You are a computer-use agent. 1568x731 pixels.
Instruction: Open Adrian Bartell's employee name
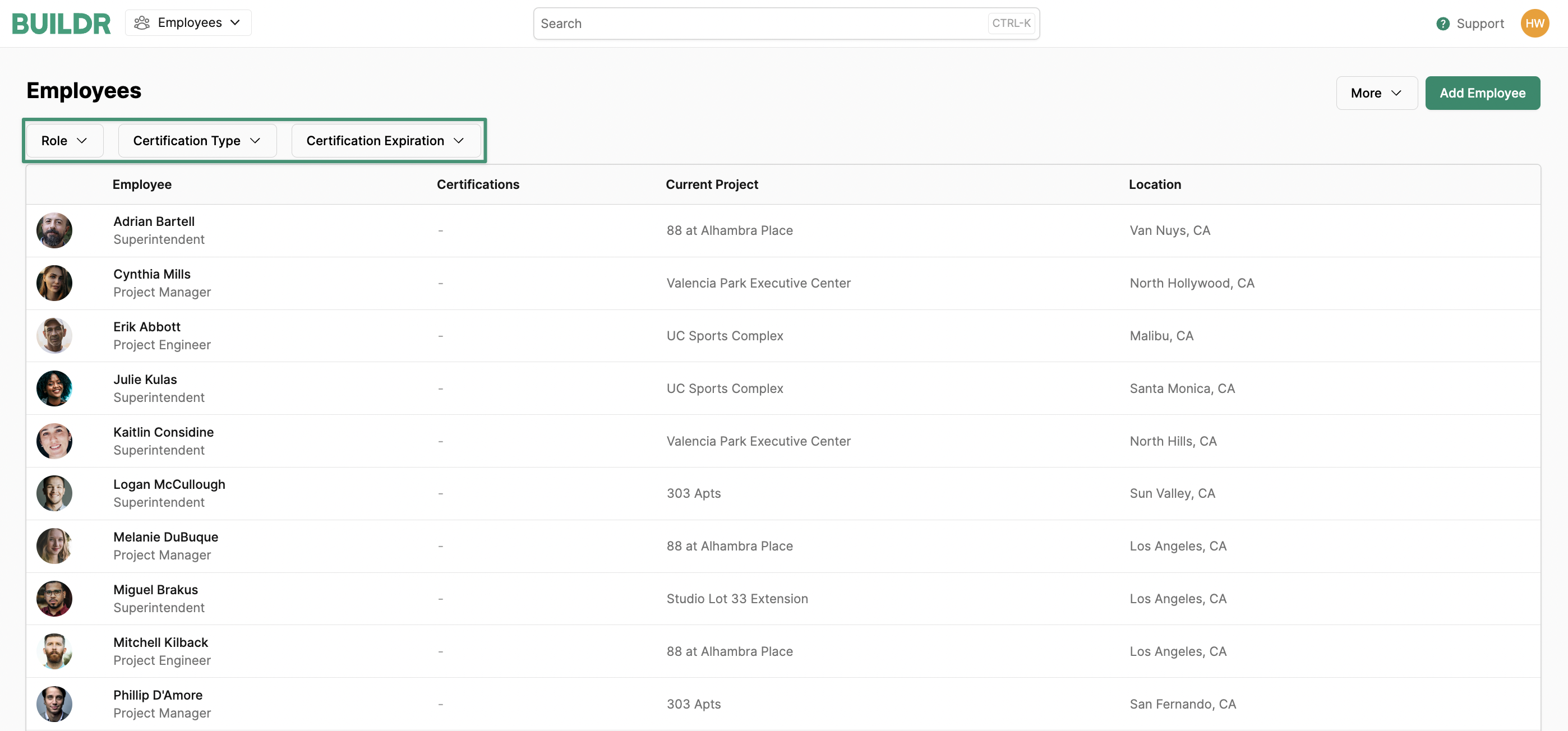(154, 221)
